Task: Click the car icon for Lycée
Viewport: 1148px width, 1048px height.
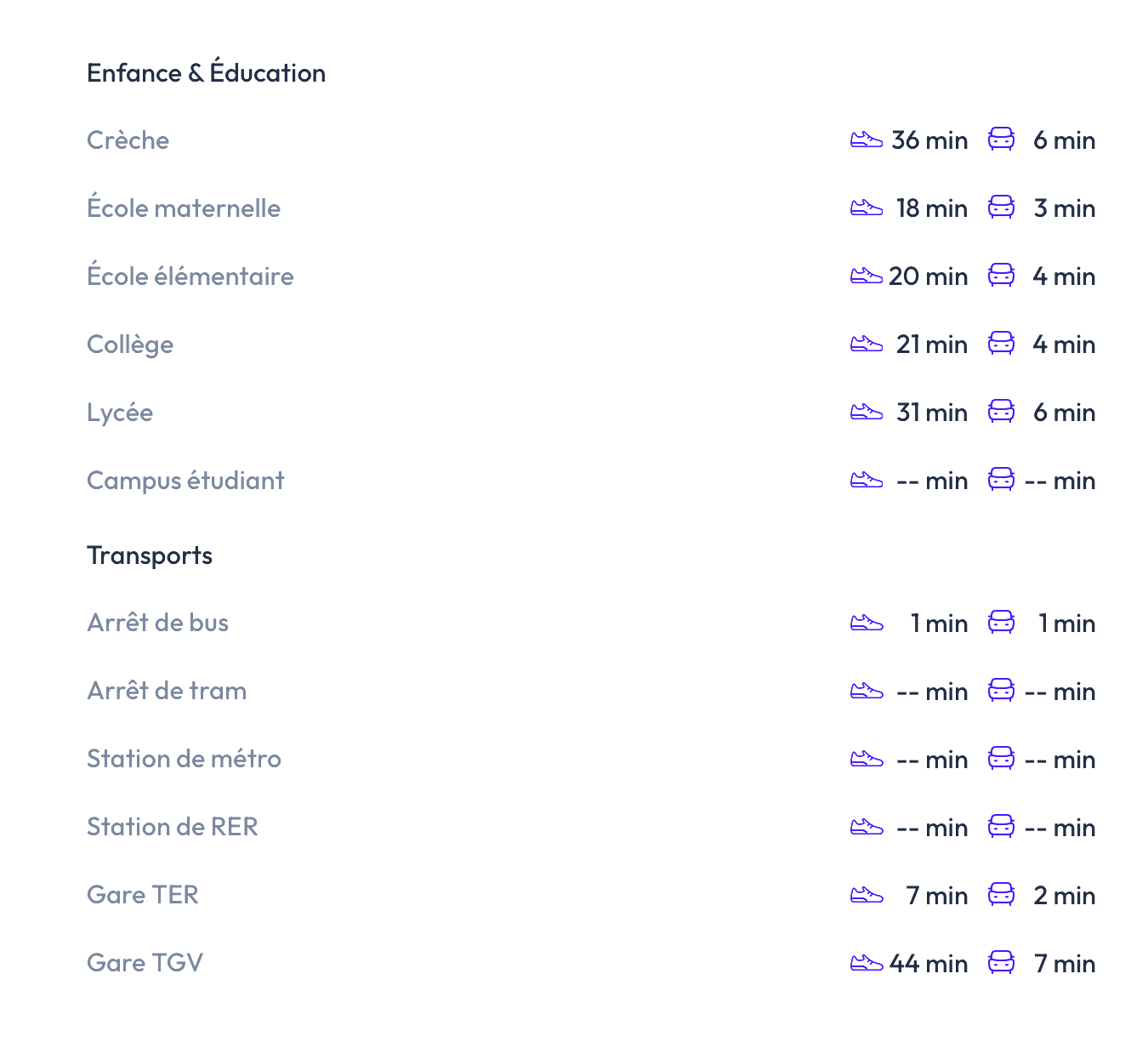Action: (1001, 412)
